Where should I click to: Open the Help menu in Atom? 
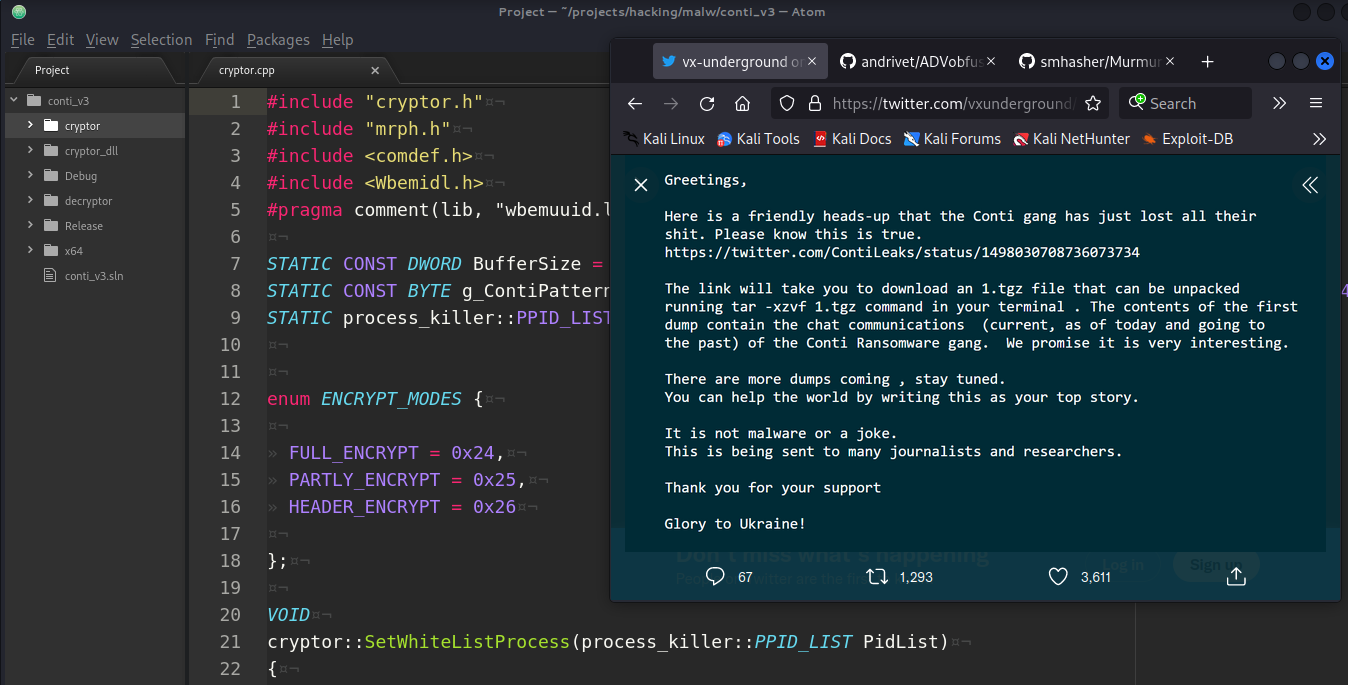tap(338, 40)
